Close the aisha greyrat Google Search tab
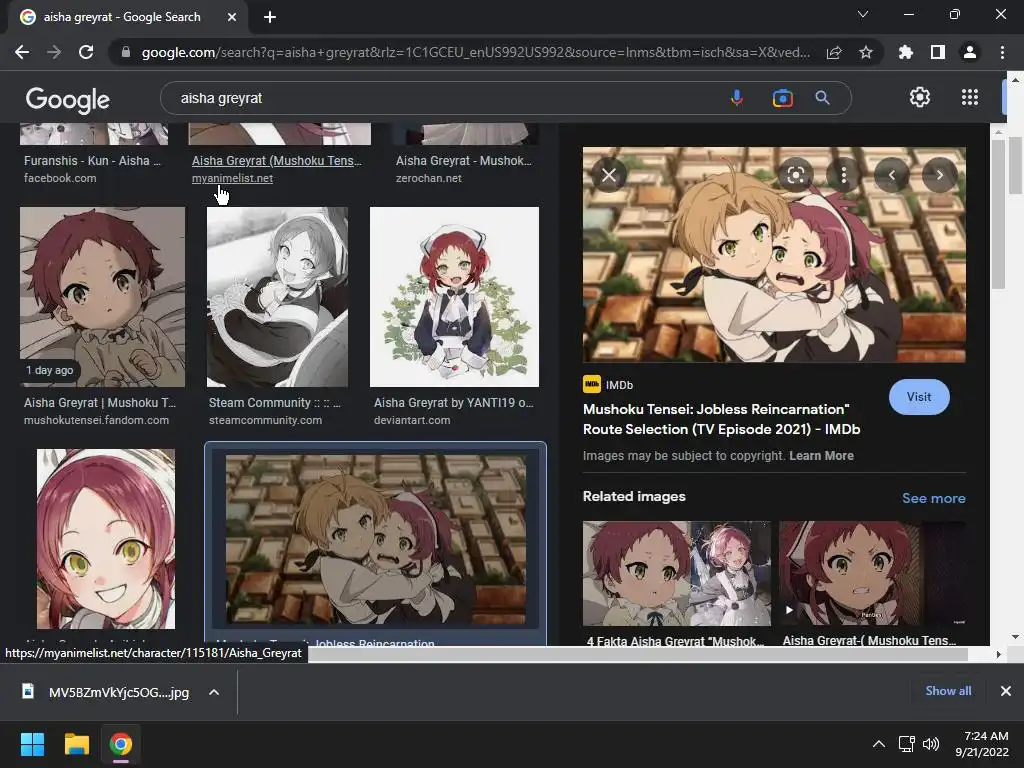 232,17
